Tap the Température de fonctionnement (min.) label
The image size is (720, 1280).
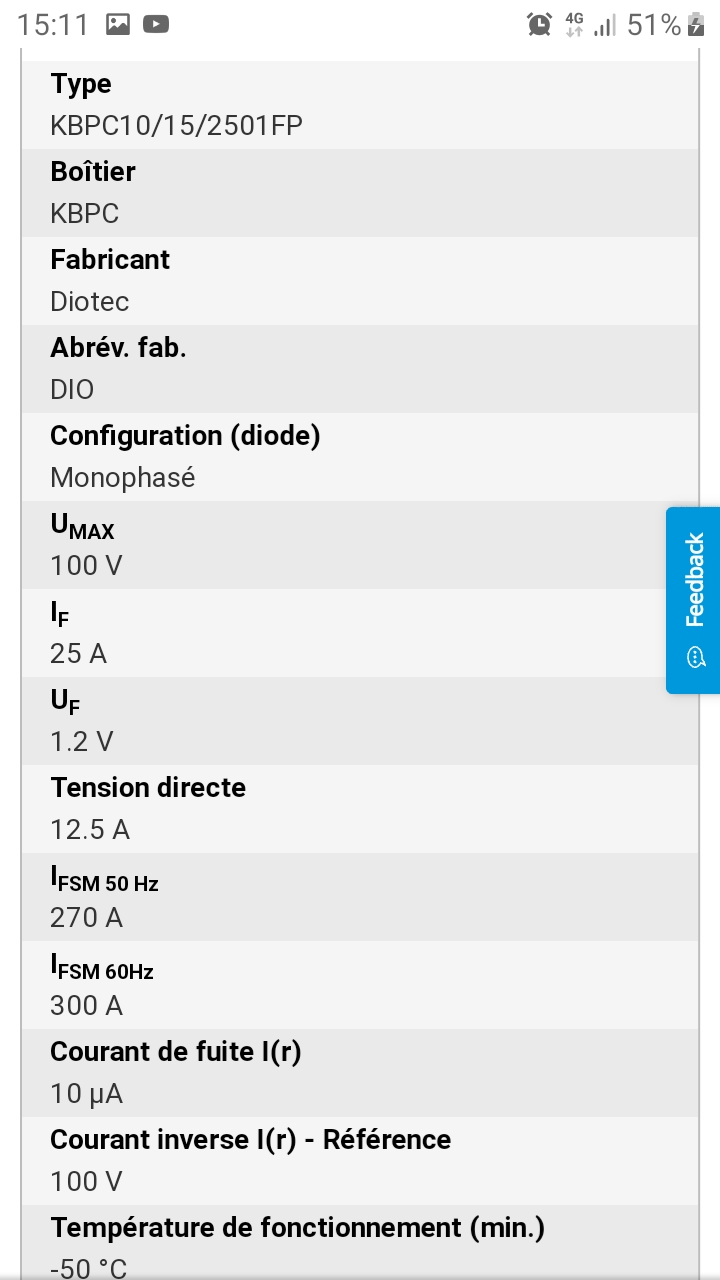click(297, 1227)
